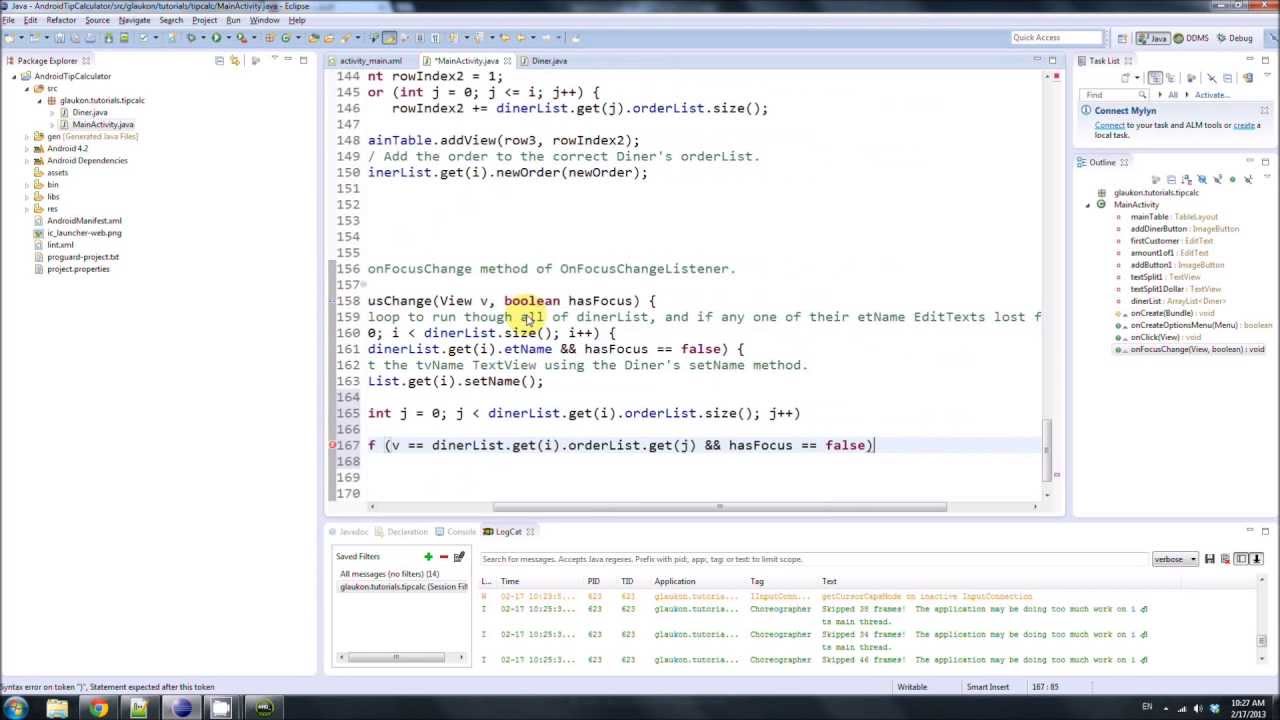Expand the Android 4.2 library node

27,148
